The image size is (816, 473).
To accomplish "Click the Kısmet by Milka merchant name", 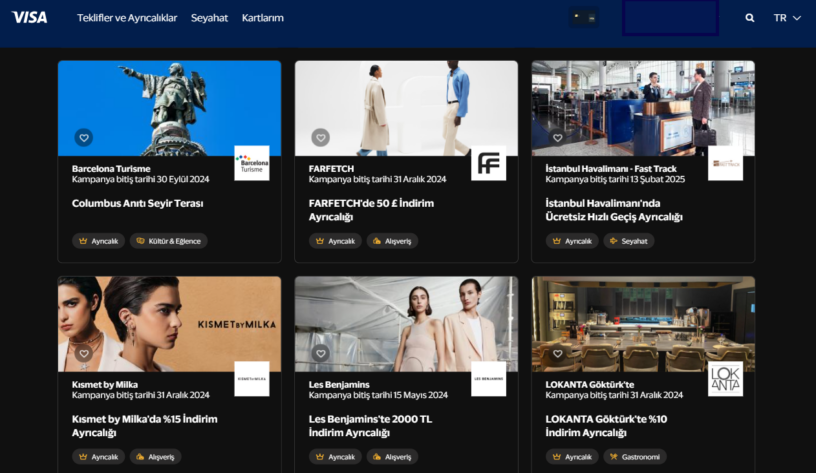I will click(105, 385).
